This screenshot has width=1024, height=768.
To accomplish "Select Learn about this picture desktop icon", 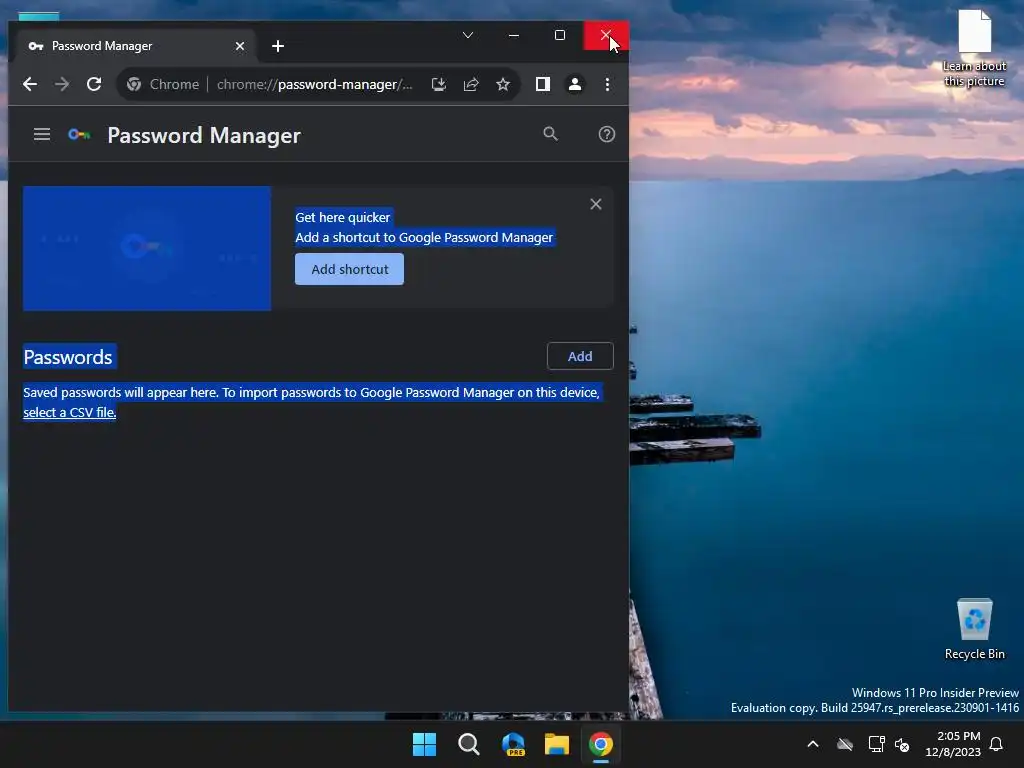I will (x=974, y=49).
